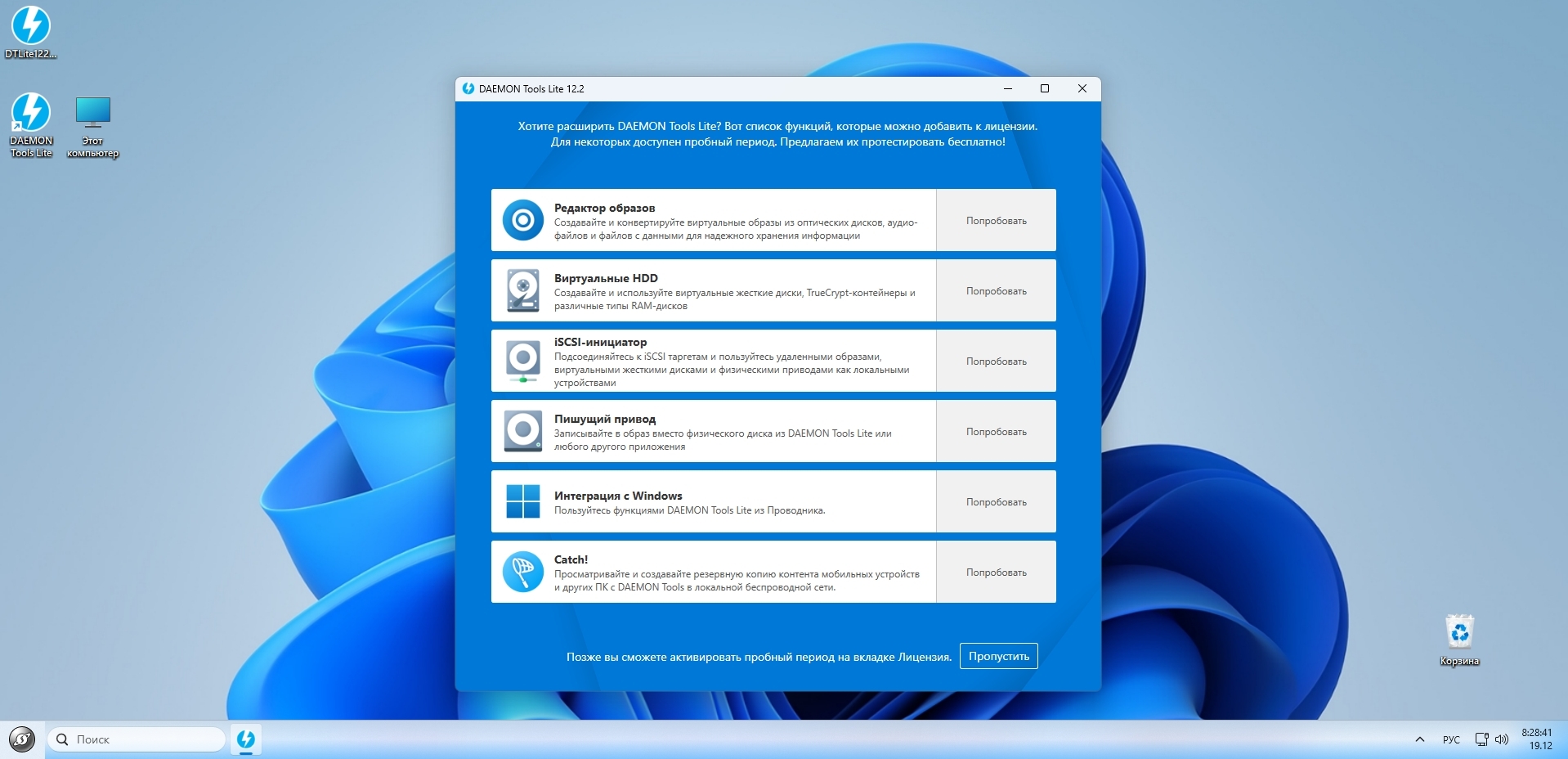Click the DAEMON Tools logo in the title bar
The height and width of the screenshot is (759, 1568).
468,88
